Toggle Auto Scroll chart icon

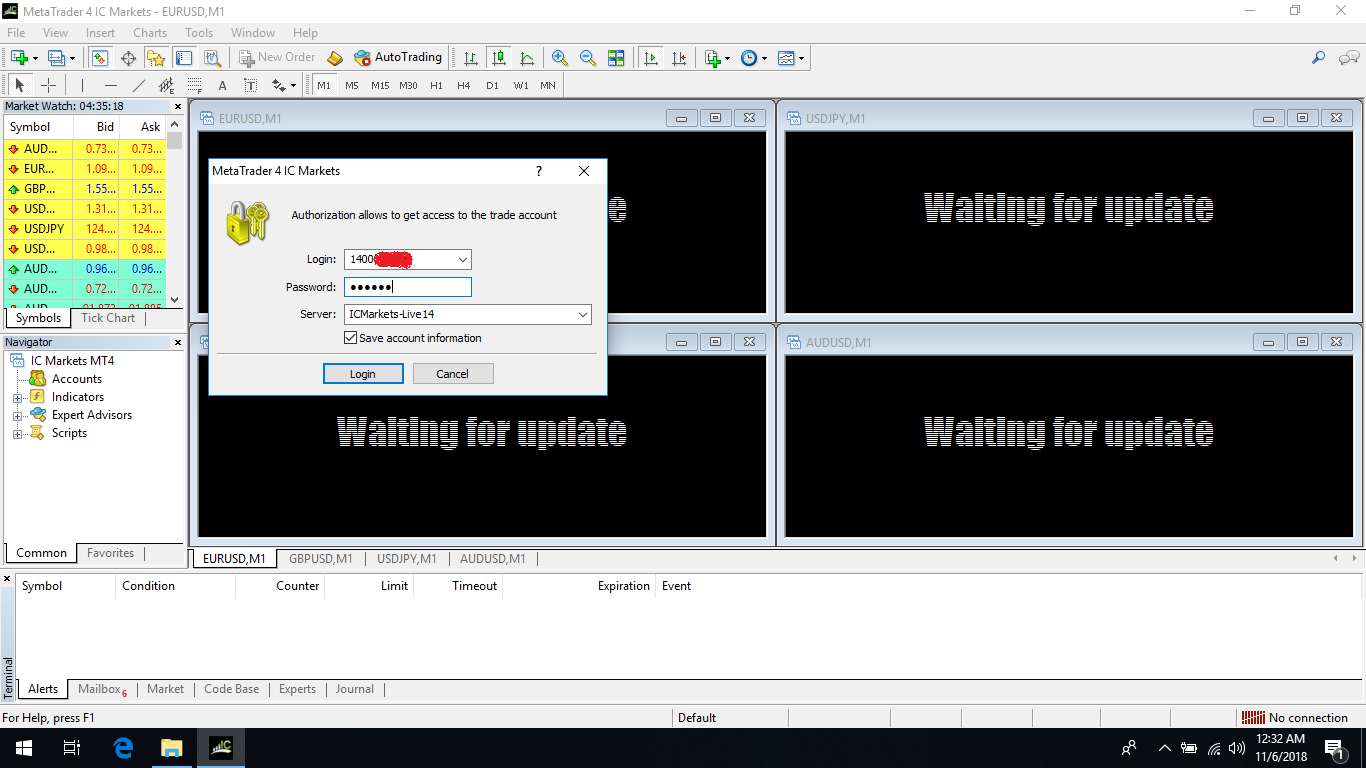[651, 58]
